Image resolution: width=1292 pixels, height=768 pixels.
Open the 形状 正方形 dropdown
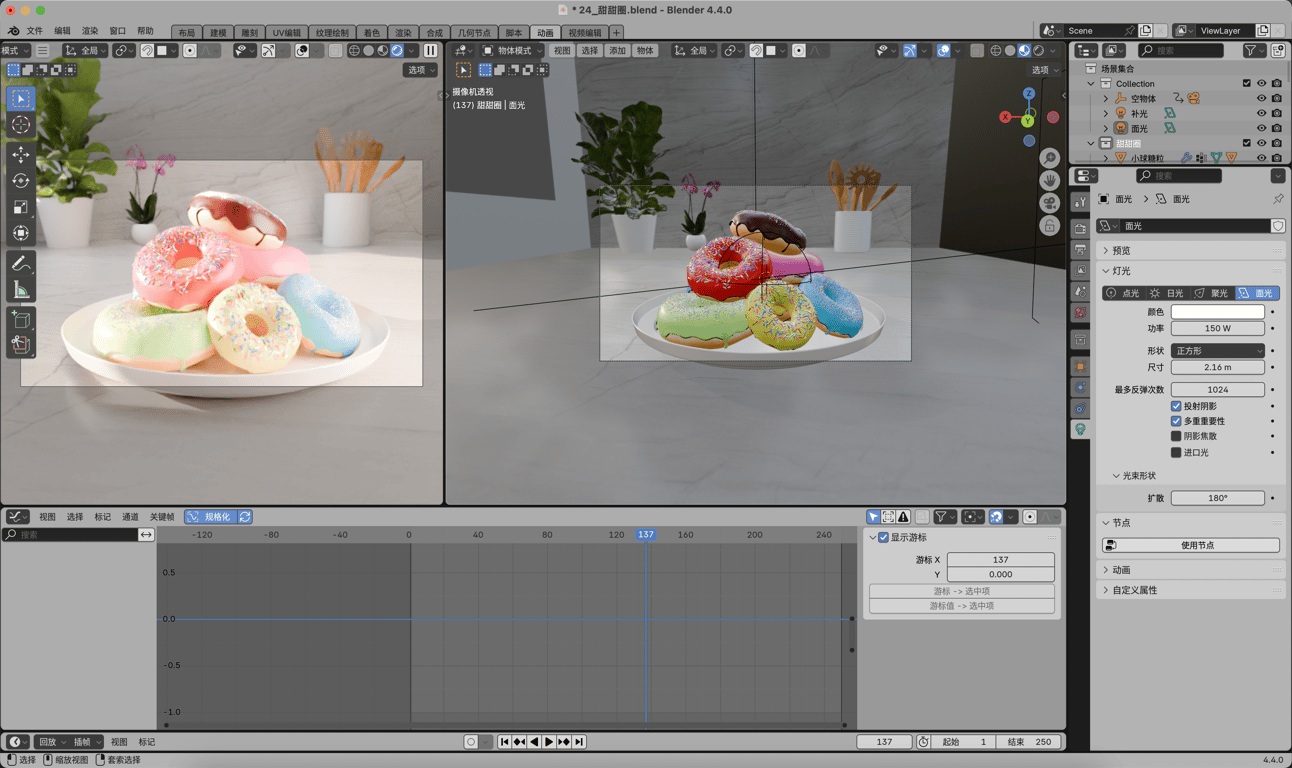pyautogui.click(x=1217, y=351)
